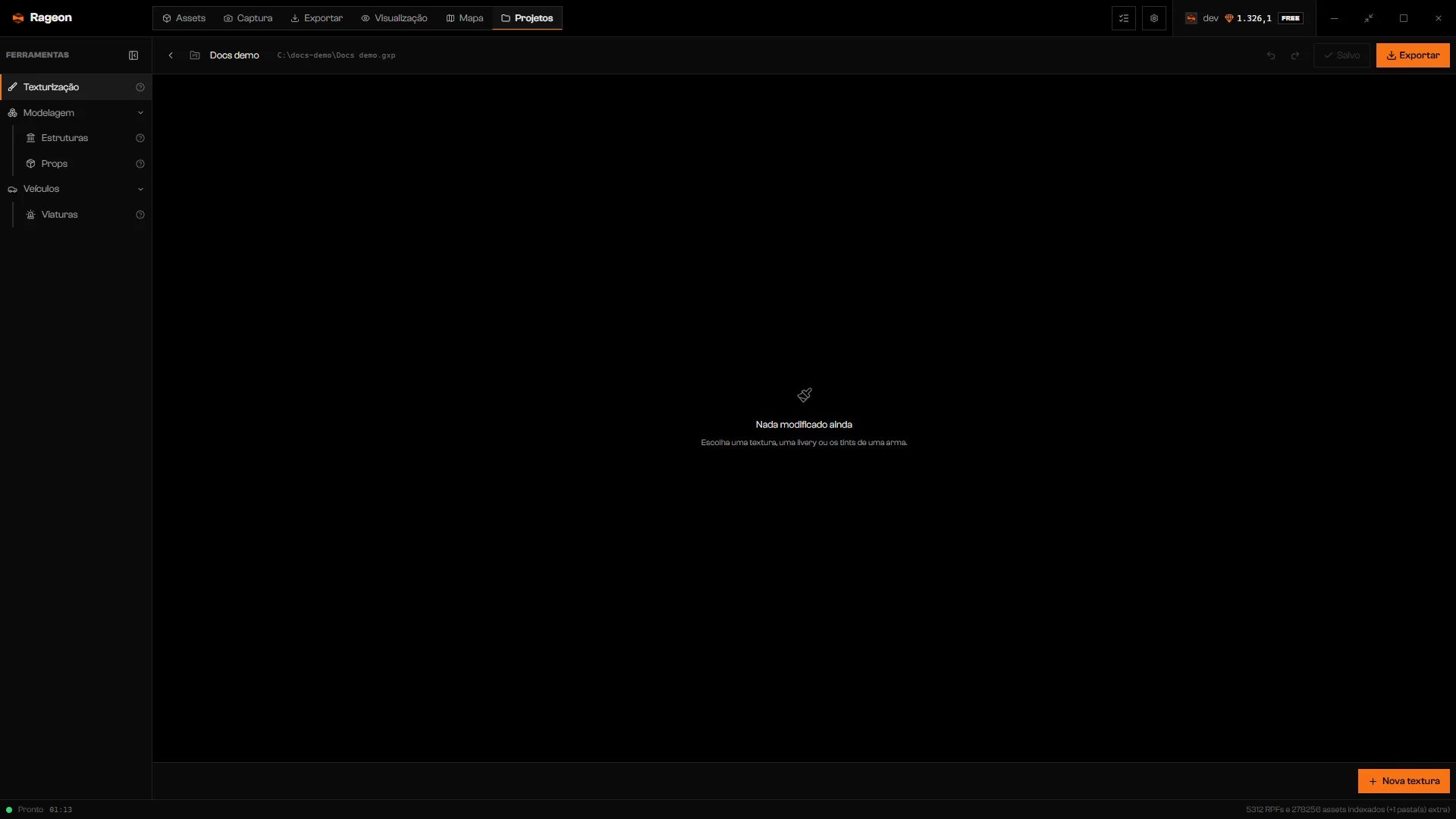Click the Docs demo project name
Screen dimensions: 1456x819
click(234, 55)
